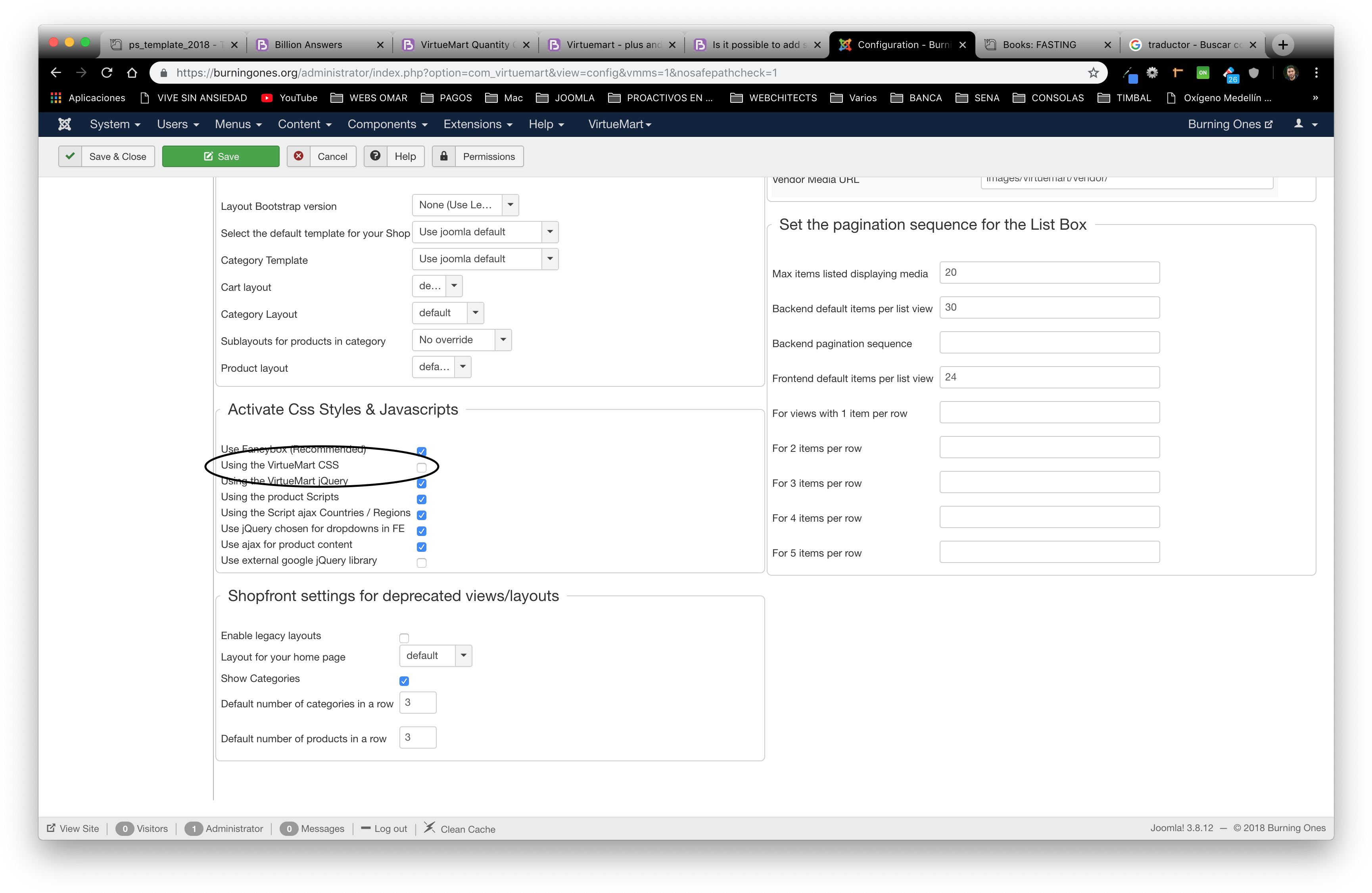Screen dimensions: 1372x893
Task: Click the Clean Cache broom icon
Action: point(430,828)
